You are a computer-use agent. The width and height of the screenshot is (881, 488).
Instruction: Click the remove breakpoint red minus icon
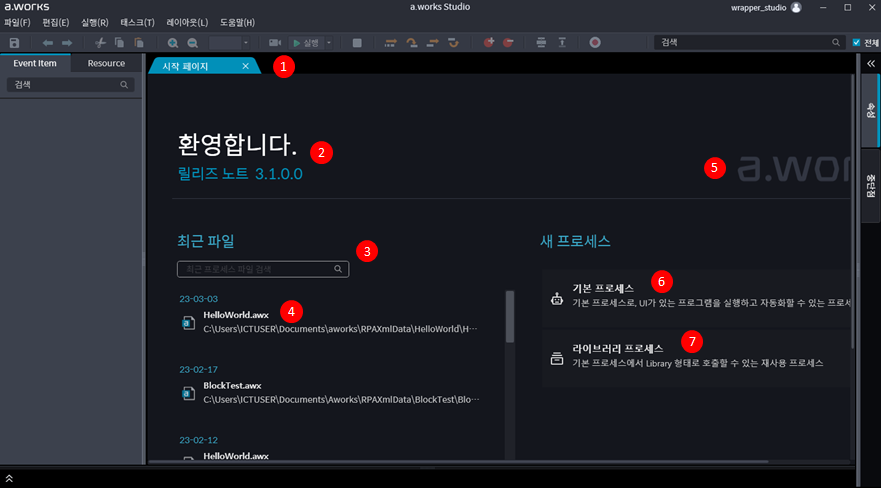pos(508,43)
